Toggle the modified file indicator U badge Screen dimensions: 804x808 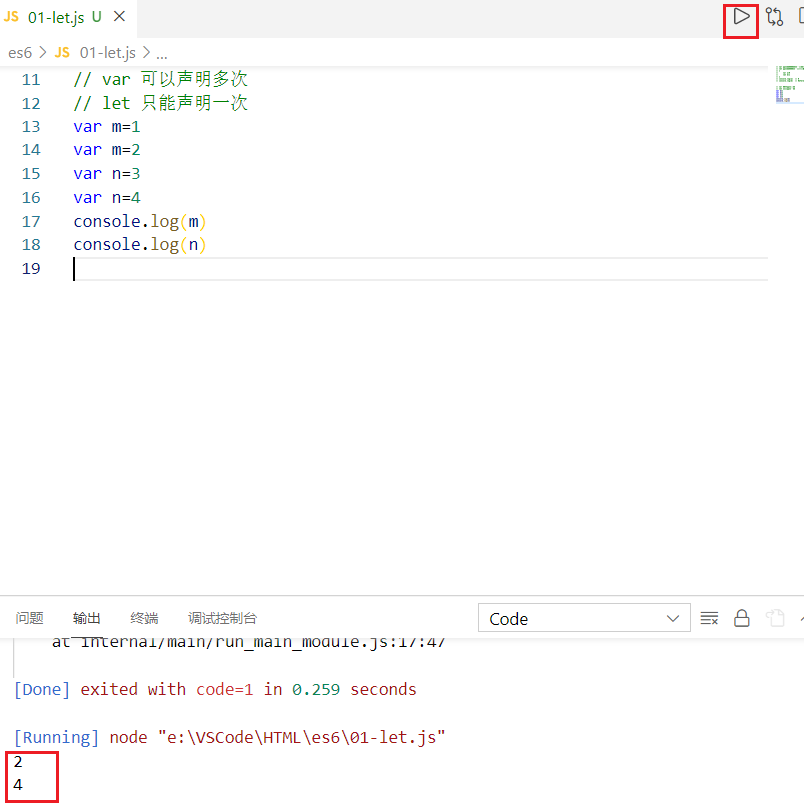(x=98, y=17)
